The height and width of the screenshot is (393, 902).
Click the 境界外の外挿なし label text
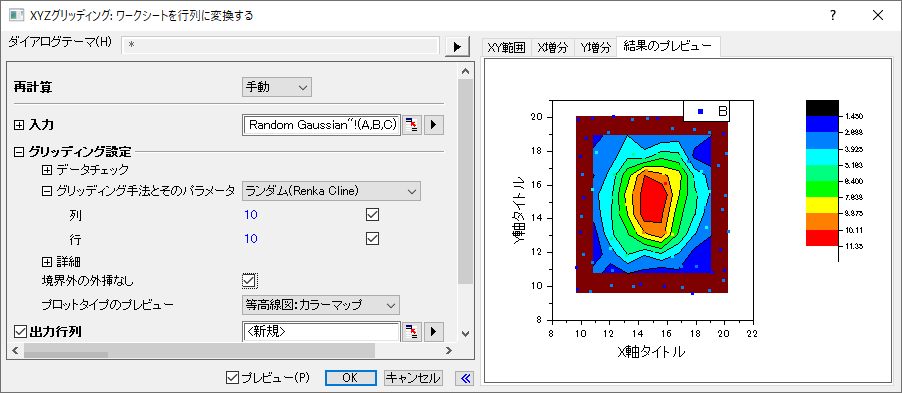pyautogui.click(x=87, y=281)
